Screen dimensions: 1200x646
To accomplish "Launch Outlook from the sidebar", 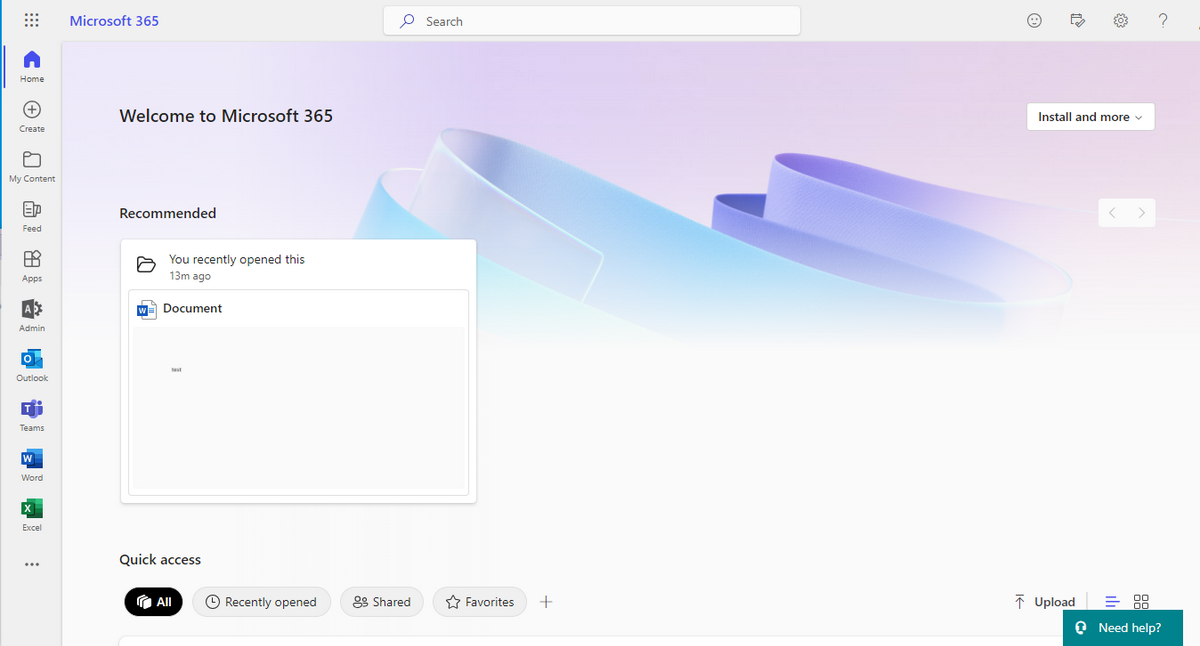I will [x=32, y=366].
